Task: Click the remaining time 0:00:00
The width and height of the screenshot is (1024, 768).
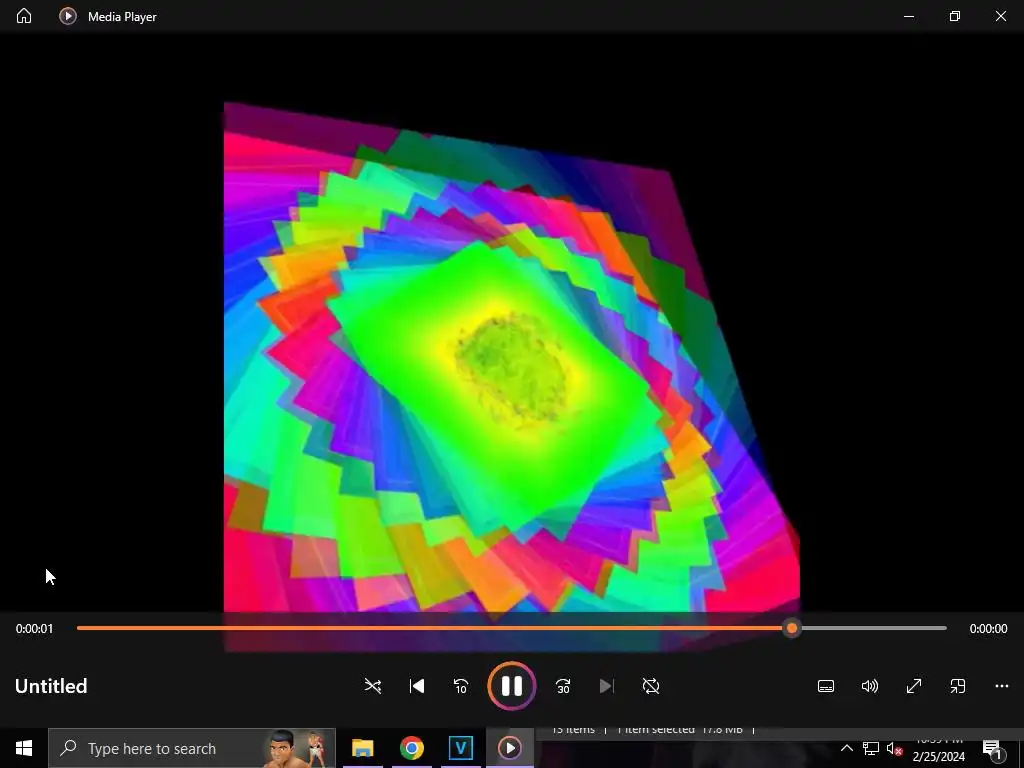Action: click(x=988, y=628)
